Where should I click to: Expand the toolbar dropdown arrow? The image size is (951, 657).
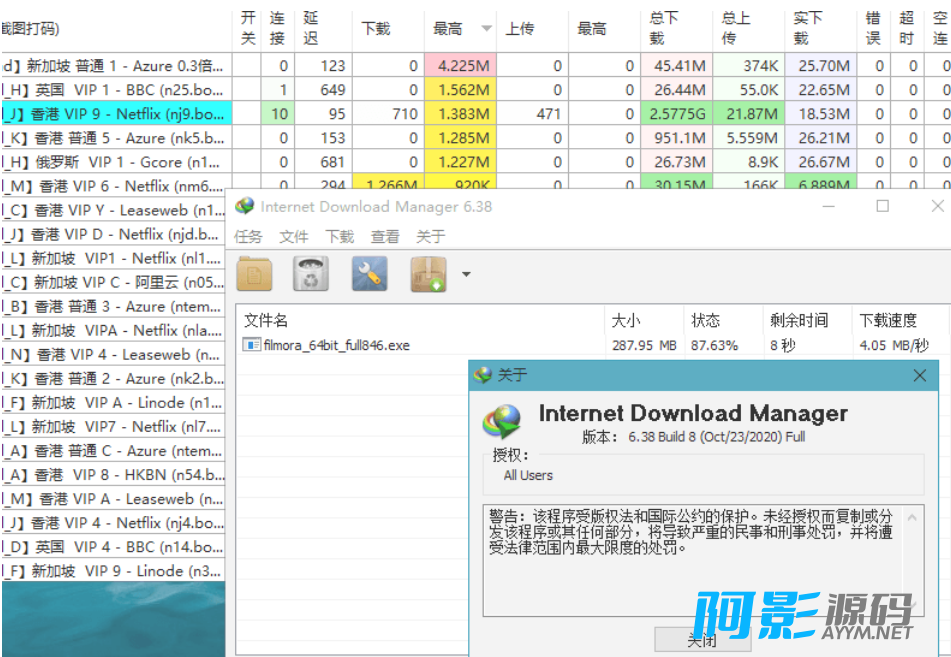click(x=466, y=274)
